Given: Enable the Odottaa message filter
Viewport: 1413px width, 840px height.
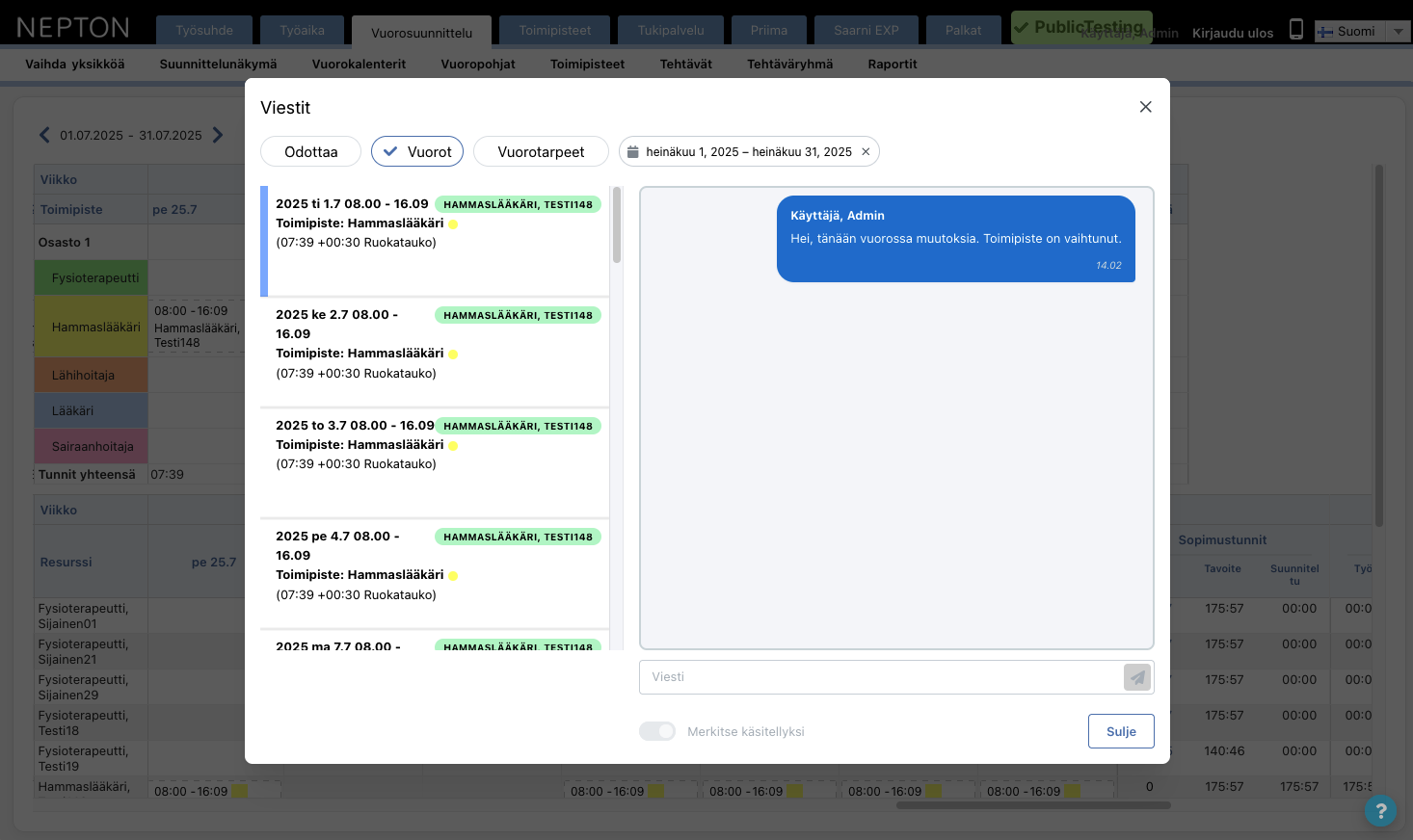Looking at the screenshot, I should point(310,151).
